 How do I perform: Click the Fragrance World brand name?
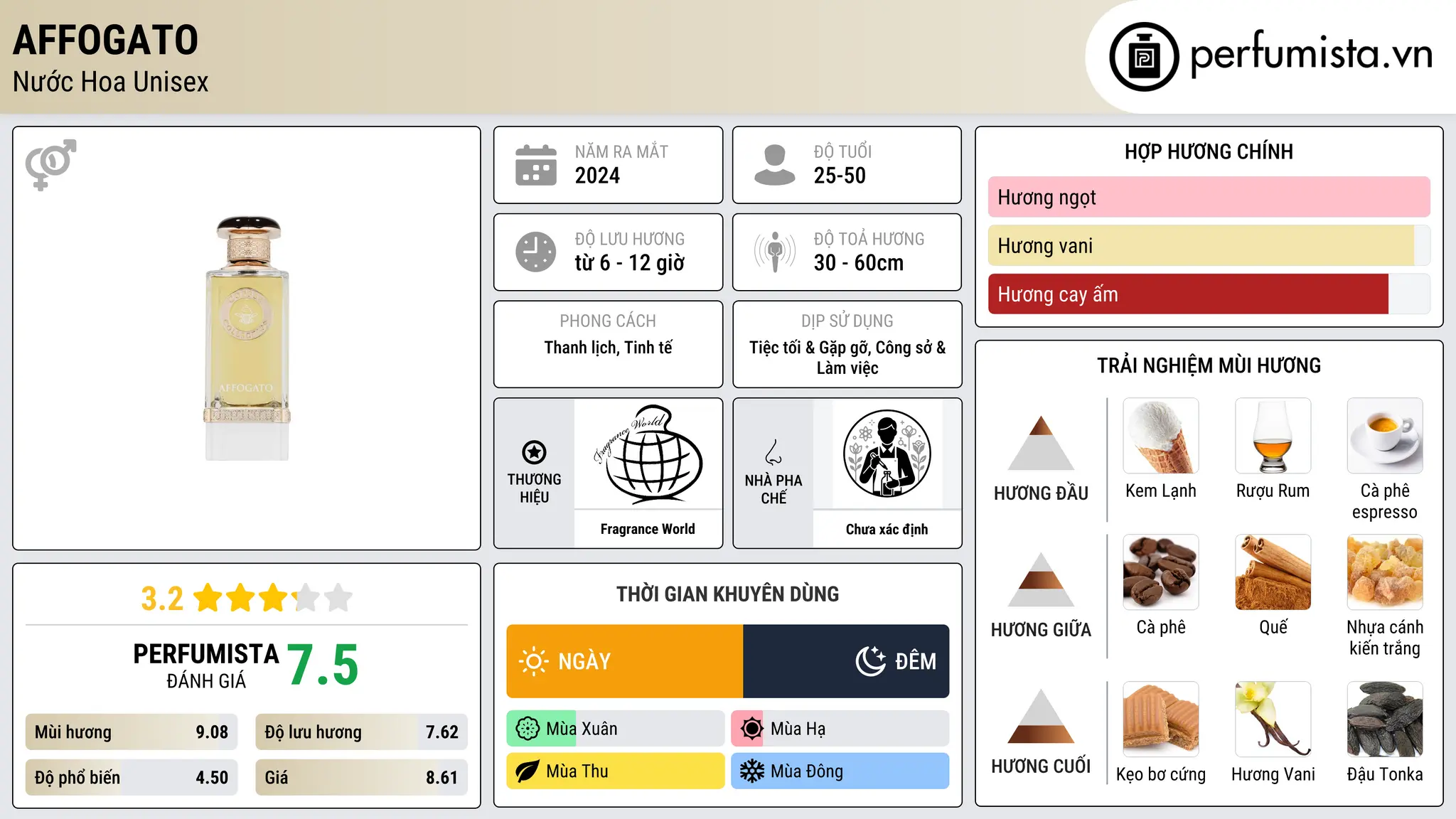(648, 529)
